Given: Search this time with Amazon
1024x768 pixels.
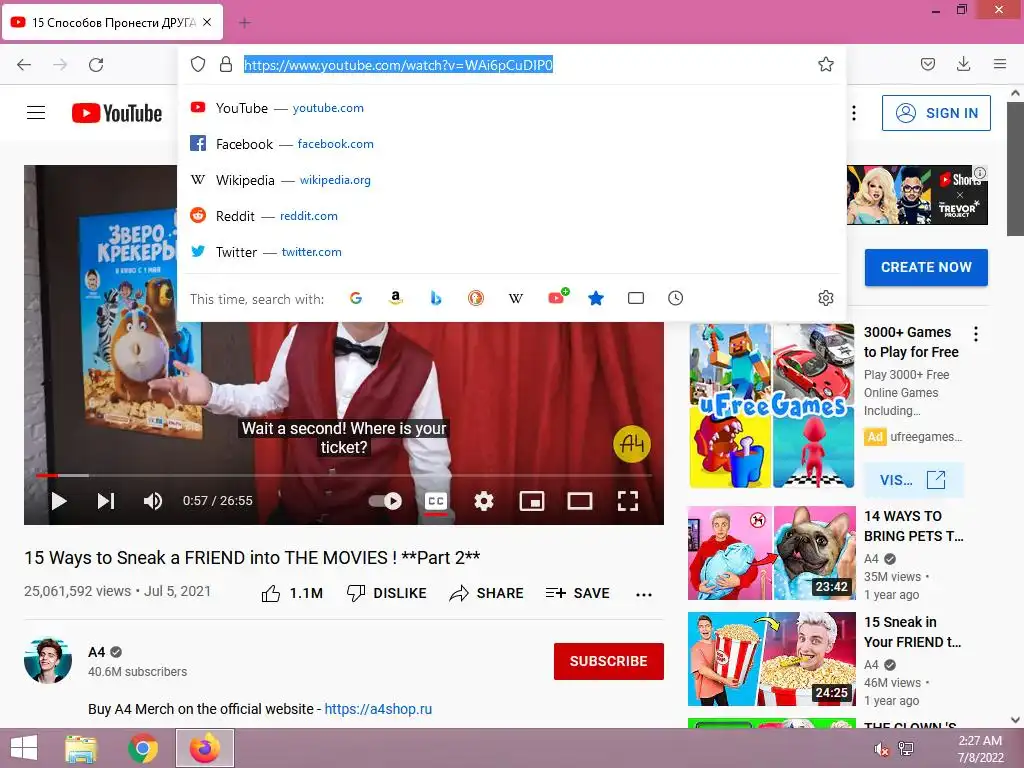Looking at the screenshot, I should tap(396, 298).
